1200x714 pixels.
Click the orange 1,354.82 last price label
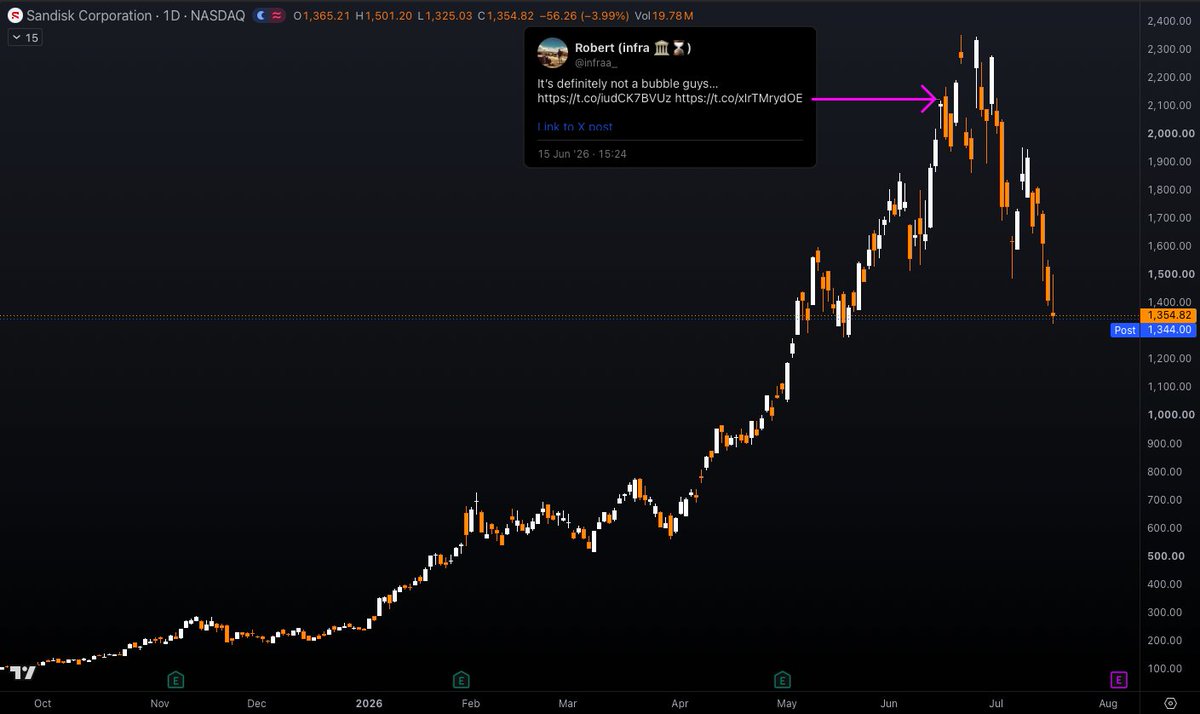(1170, 315)
